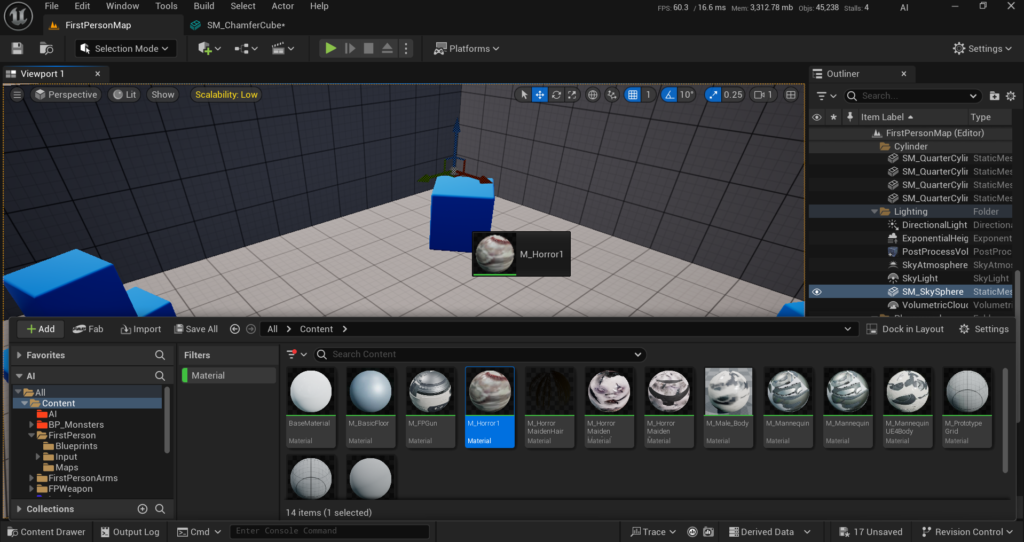The image size is (1024, 542).
Task: Collapse the FirstPerson folder in tree
Action: tap(31, 435)
